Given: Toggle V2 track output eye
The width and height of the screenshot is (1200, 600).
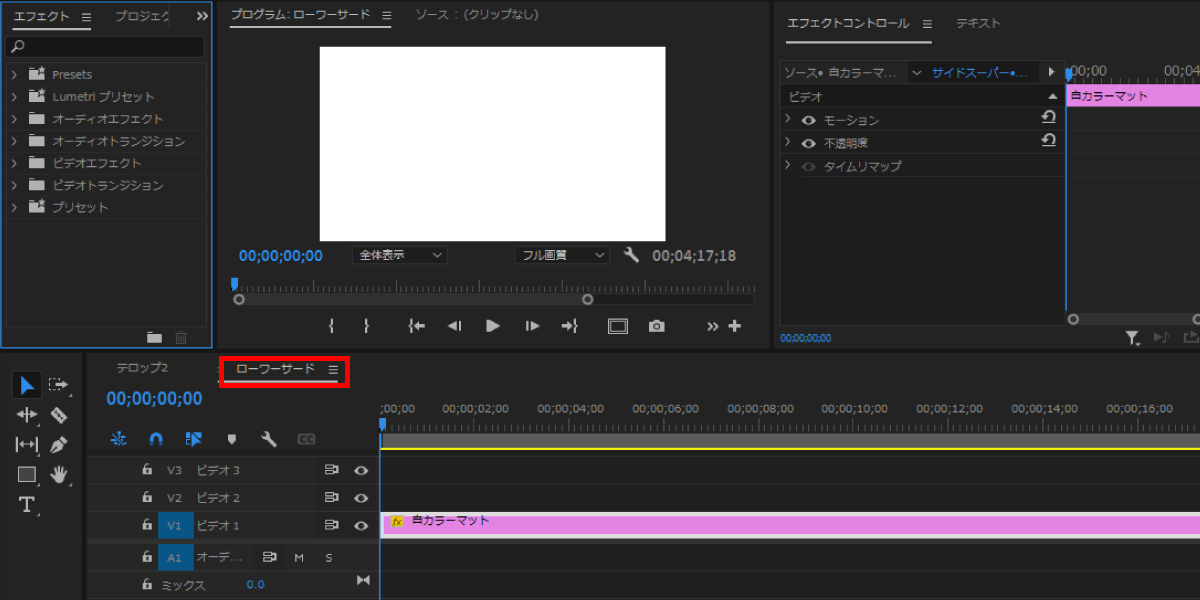Looking at the screenshot, I should [x=361, y=497].
